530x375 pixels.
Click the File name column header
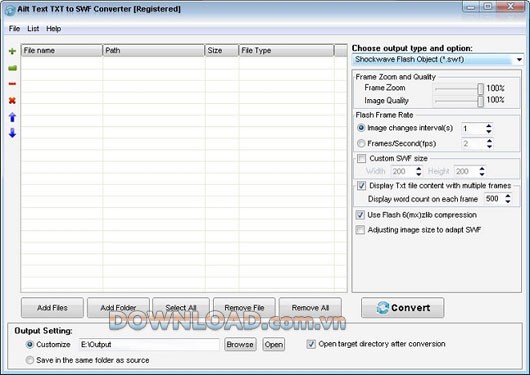point(62,51)
